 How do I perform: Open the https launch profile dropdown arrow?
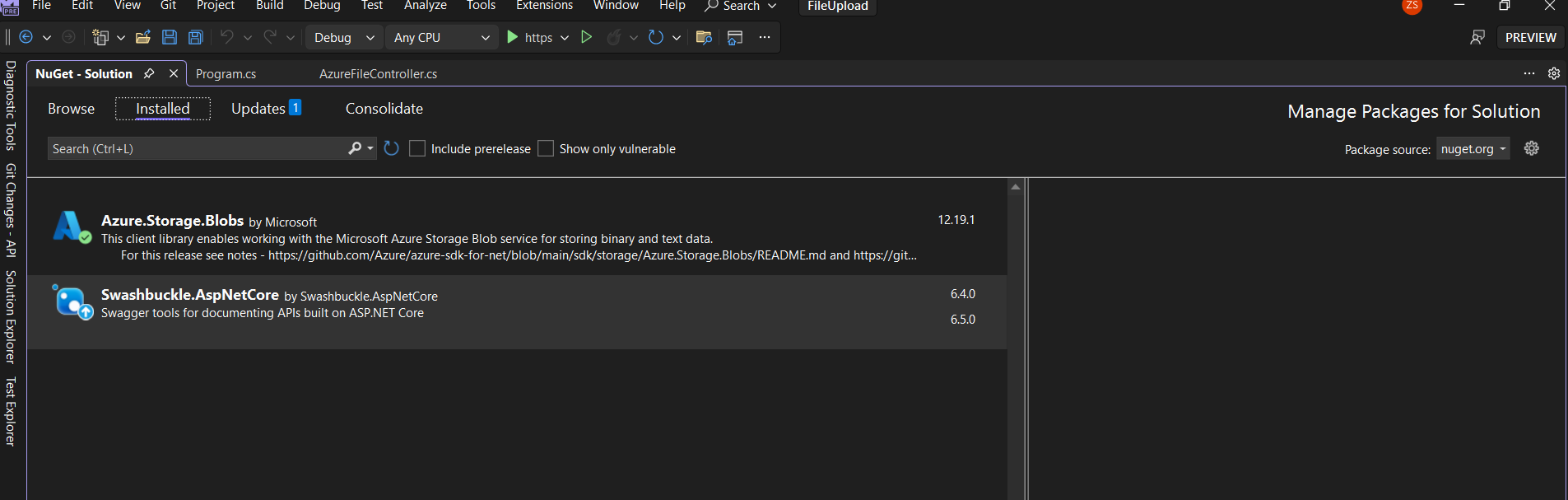click(565, 37)
